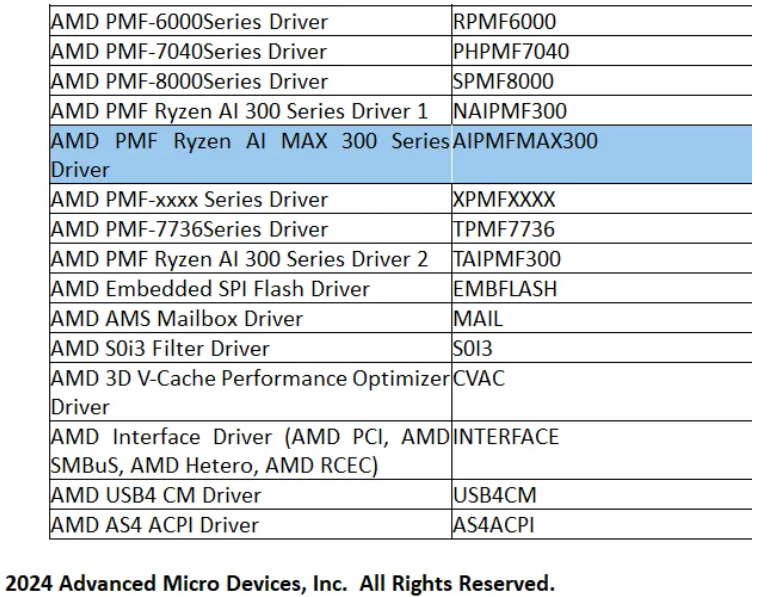Click the AMD PMF-7040Series Driver row
The width and height of the screenshot is (782, 597).
tap(189, 51)
